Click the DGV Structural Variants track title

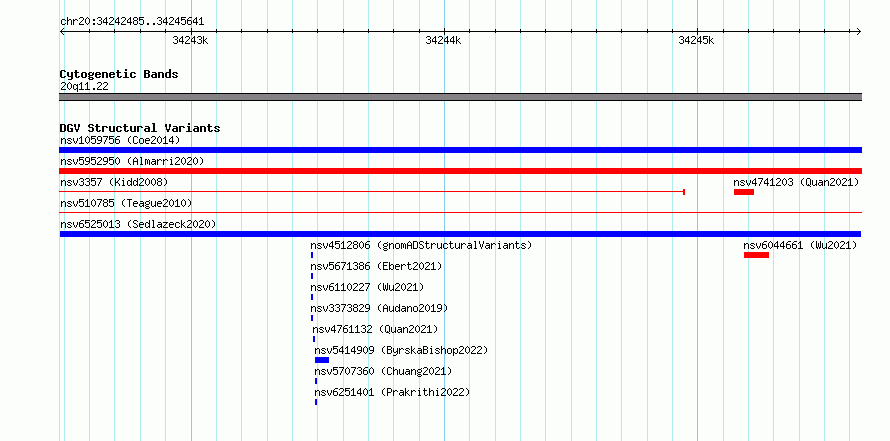point(140,128)
